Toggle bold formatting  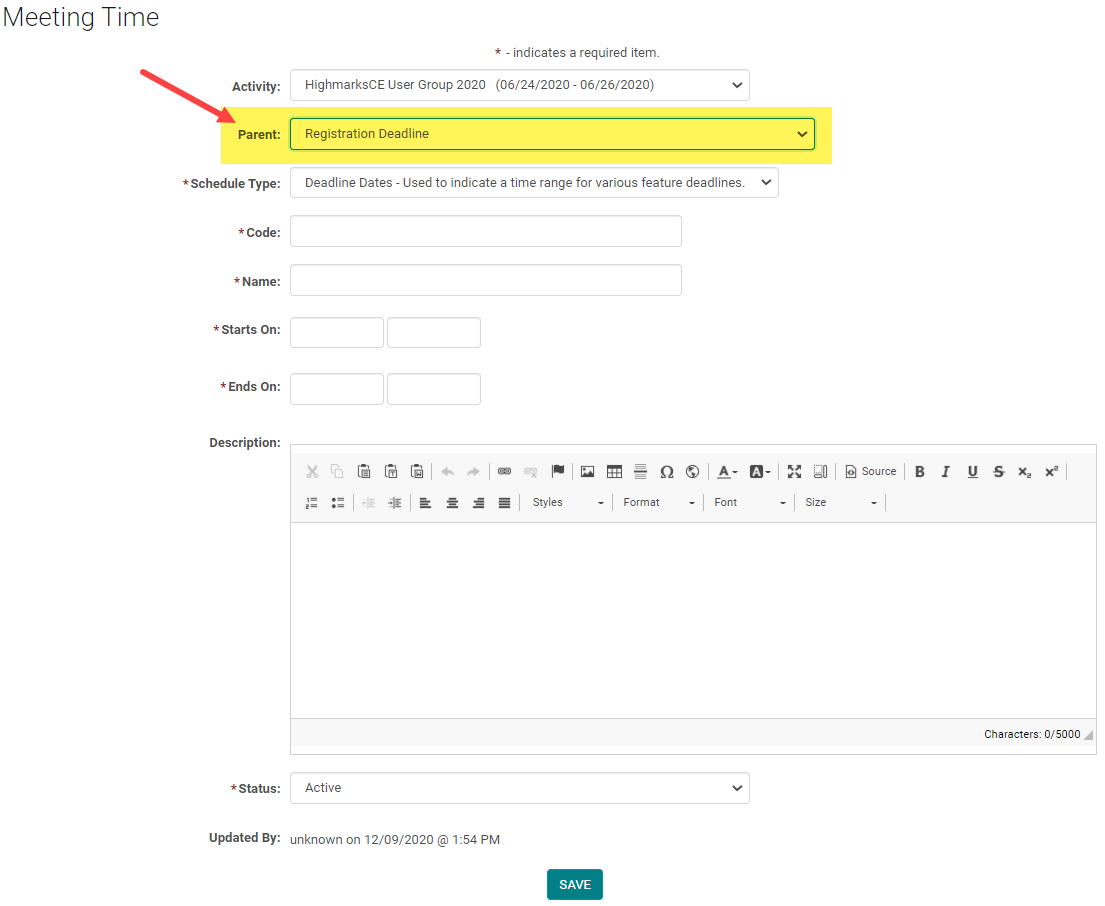920,472
